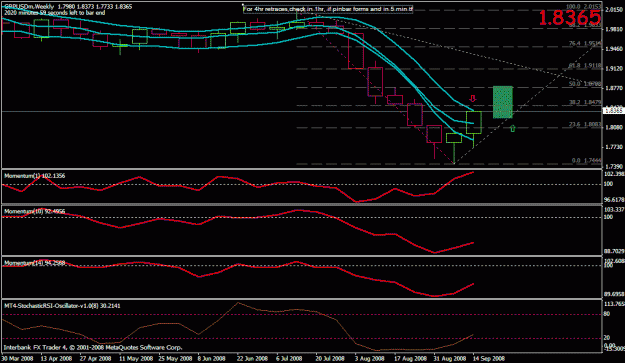Click the 103.337 Momentum(10) scale value
Screen dimensions: 625x363
point(614,210)
